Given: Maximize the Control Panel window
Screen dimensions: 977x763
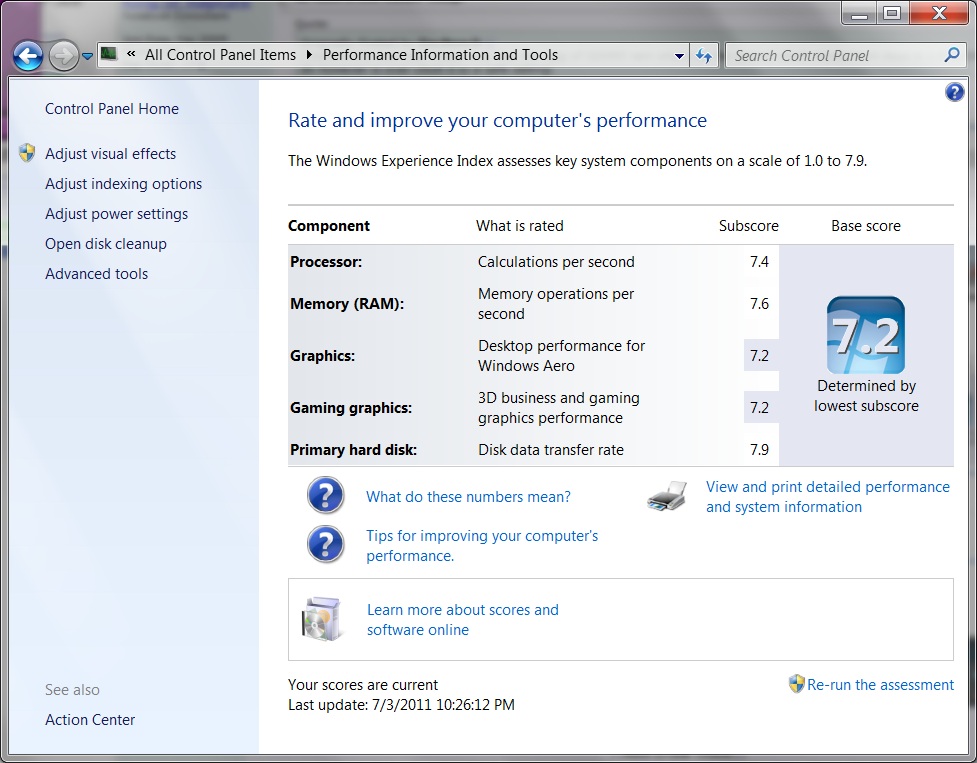Looking at the screenshot, I should (892, 13).
